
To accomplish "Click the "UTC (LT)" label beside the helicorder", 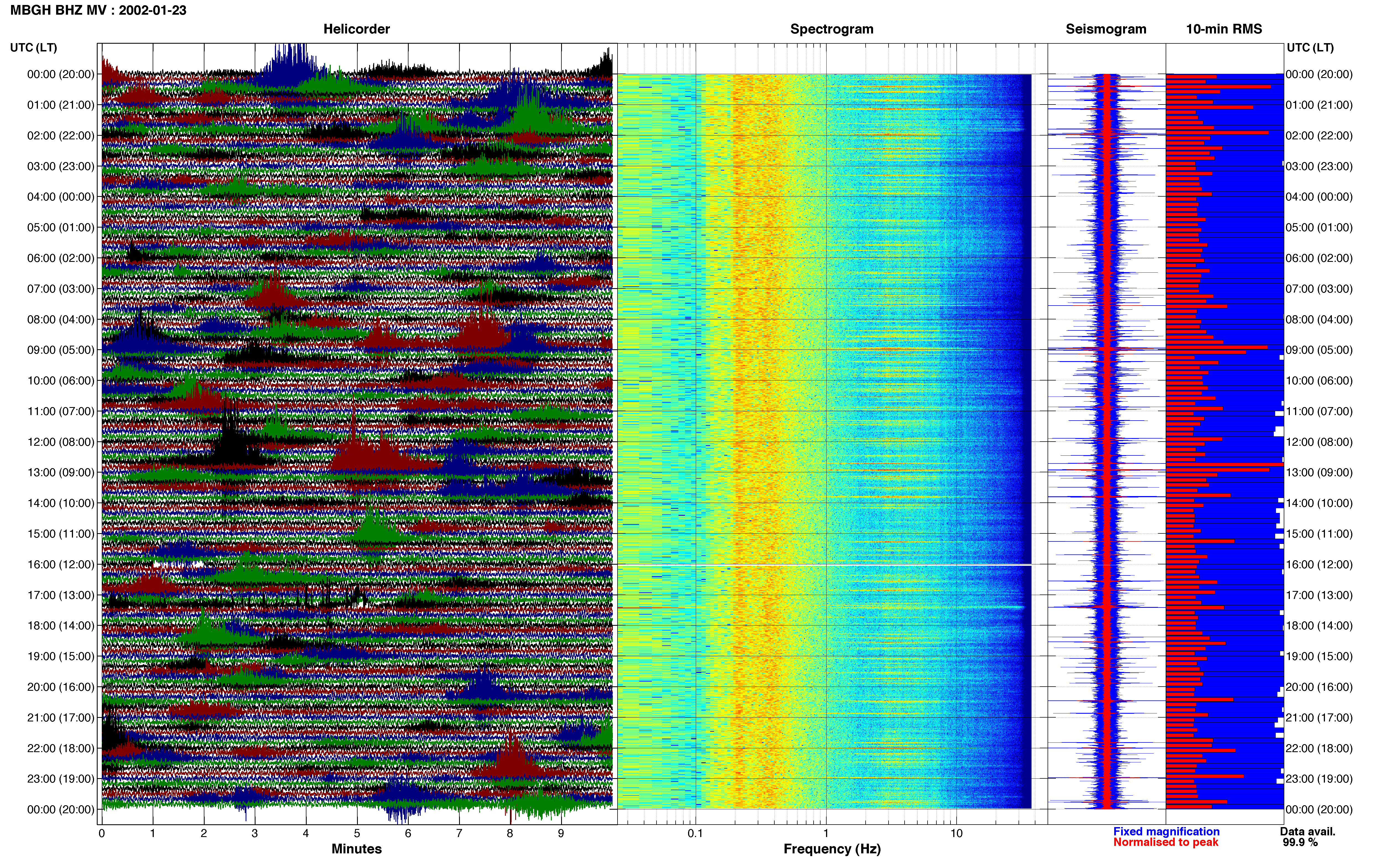I will point(33,47).
